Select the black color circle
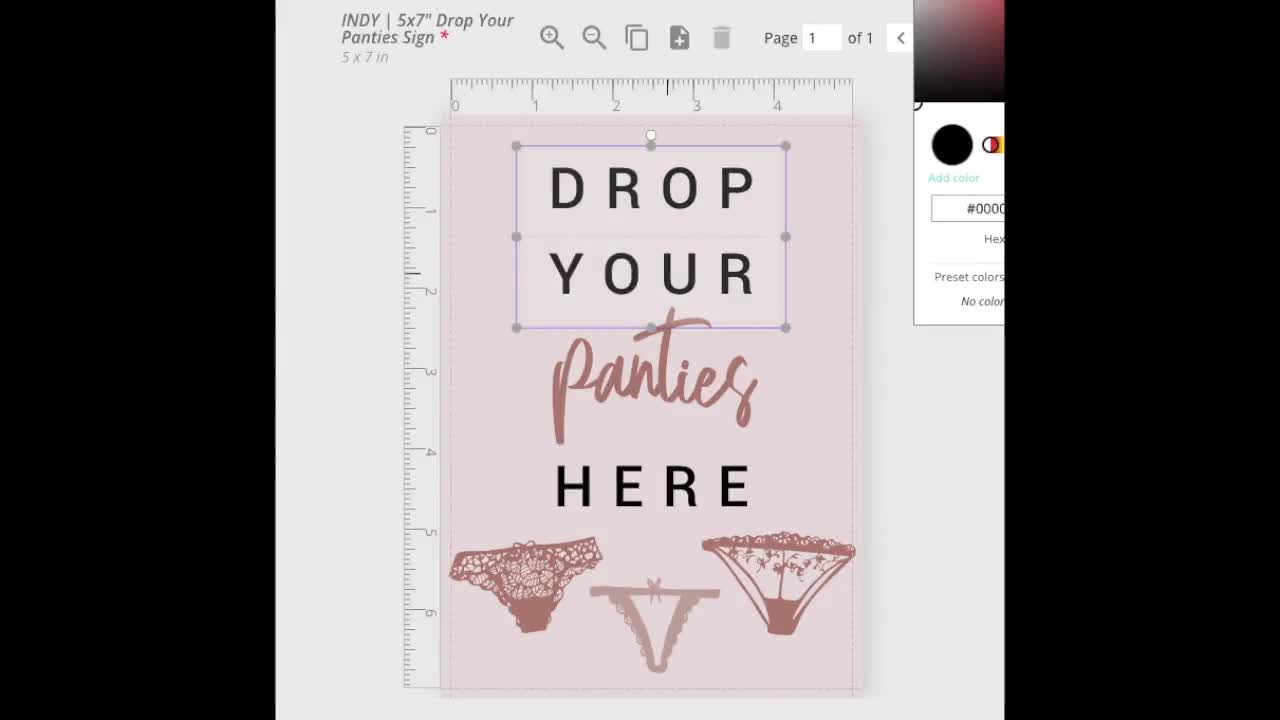1280x720 pixels. click(x=951, y=144)
